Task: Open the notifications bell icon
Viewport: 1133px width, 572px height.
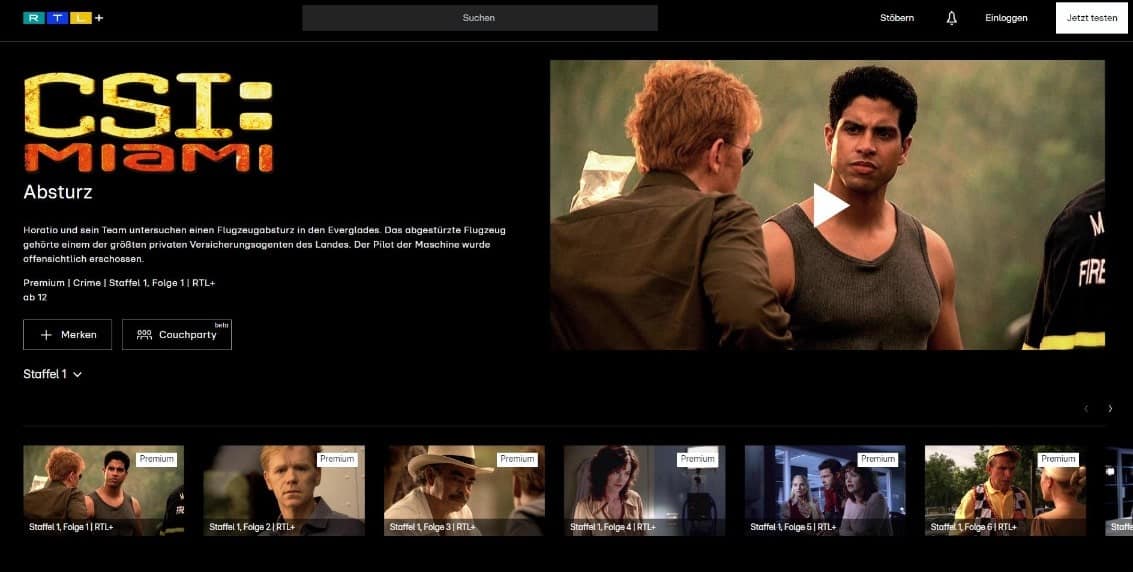Action: (952, 18)
